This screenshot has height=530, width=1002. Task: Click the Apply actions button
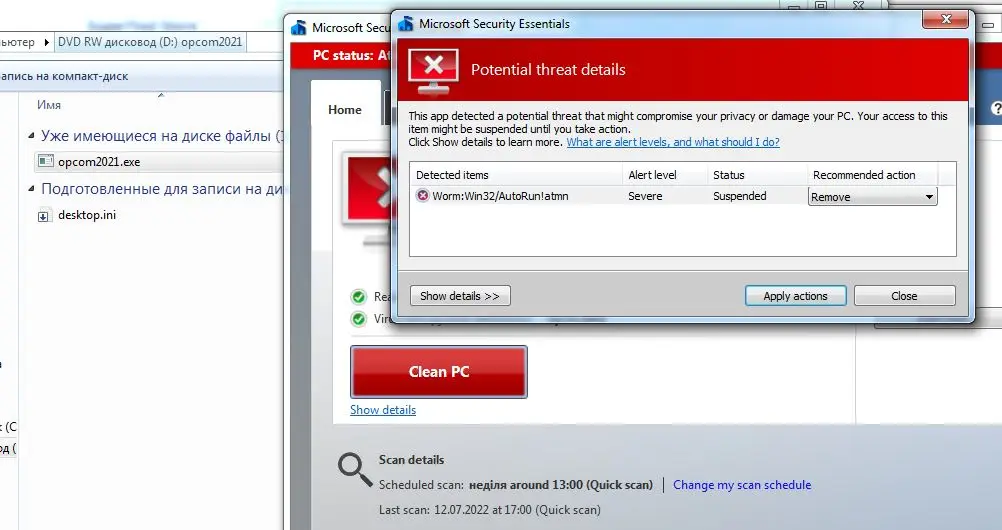click(x=796, y=295)
